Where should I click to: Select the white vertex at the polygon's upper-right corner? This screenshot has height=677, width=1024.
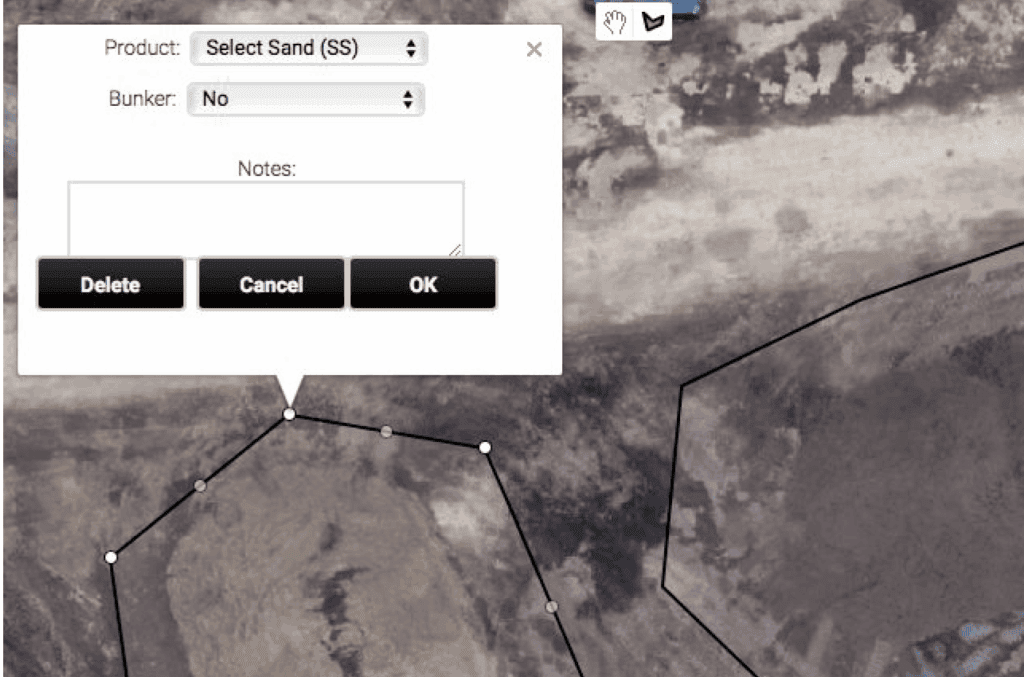[x=485, y=447]
